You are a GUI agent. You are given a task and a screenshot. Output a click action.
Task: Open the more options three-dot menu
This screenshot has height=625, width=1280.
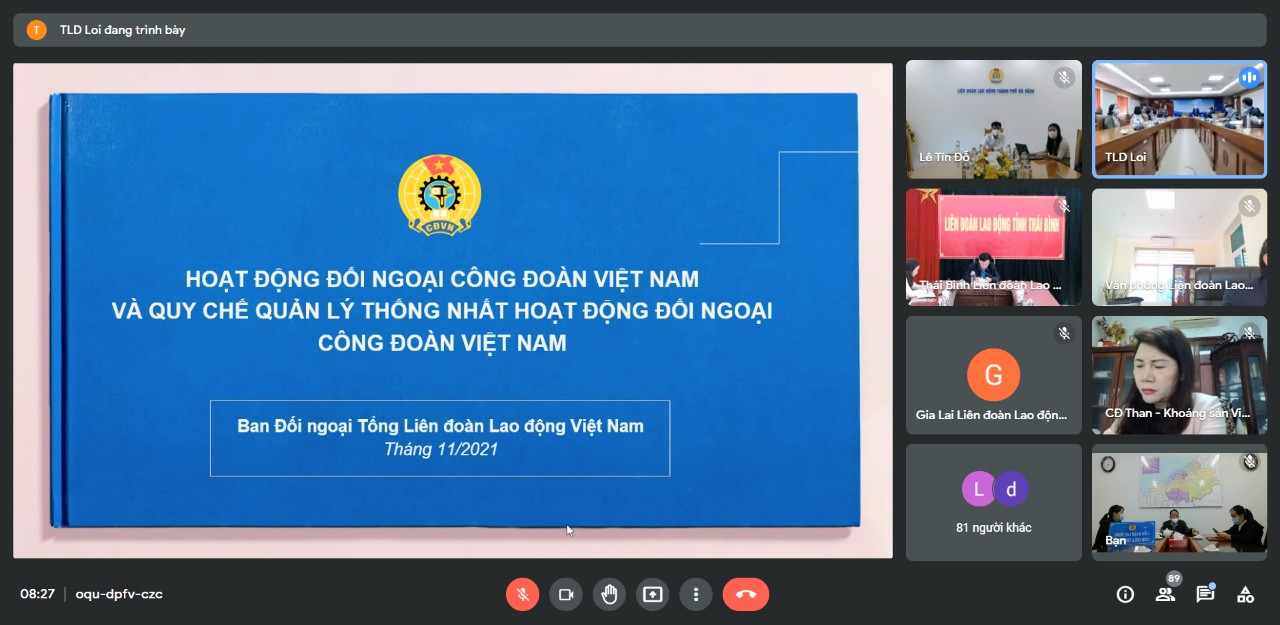point(695,594)
